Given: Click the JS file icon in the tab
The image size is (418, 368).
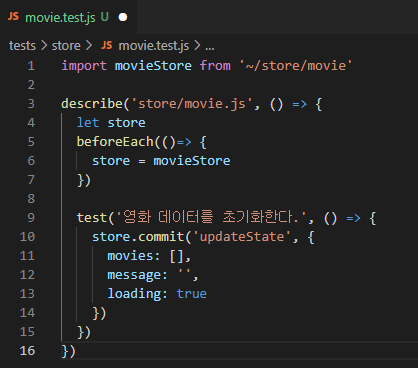Looking at the screenshot, I should tap(13, 16).
